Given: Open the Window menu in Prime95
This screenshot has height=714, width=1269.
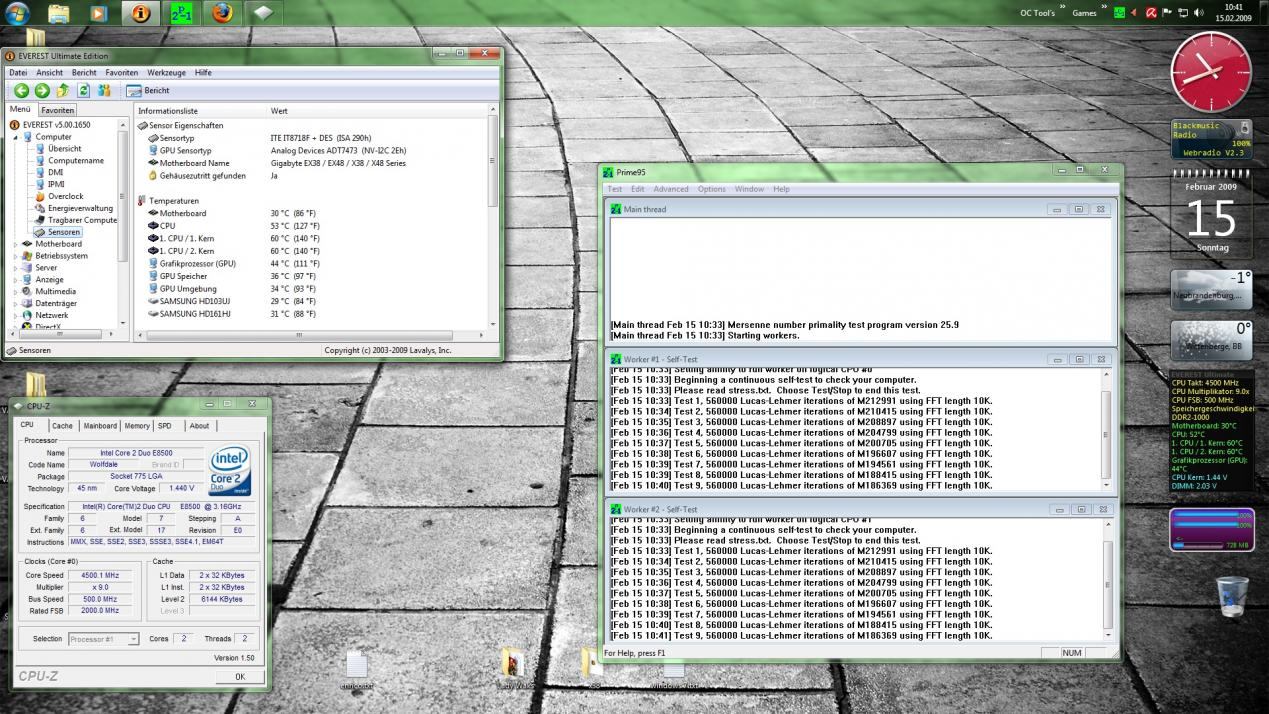Looking at the screenshot, I should pyautogui.click(x=749, y=189).
